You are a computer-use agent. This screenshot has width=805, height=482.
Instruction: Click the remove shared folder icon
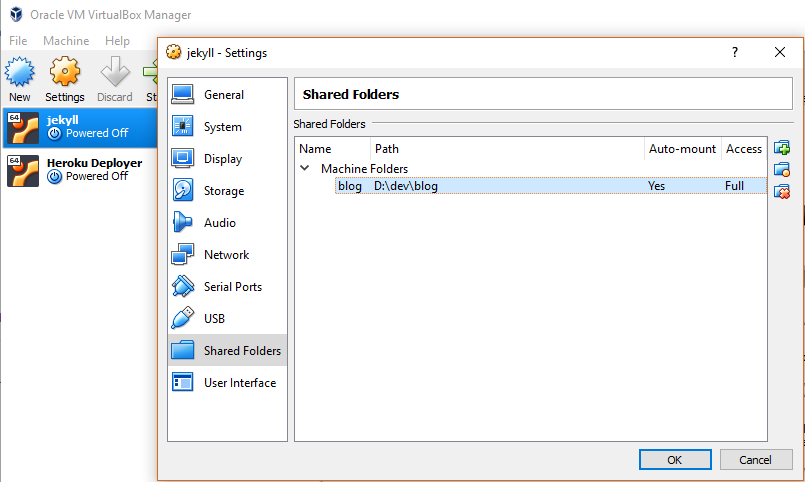[782, 191]
